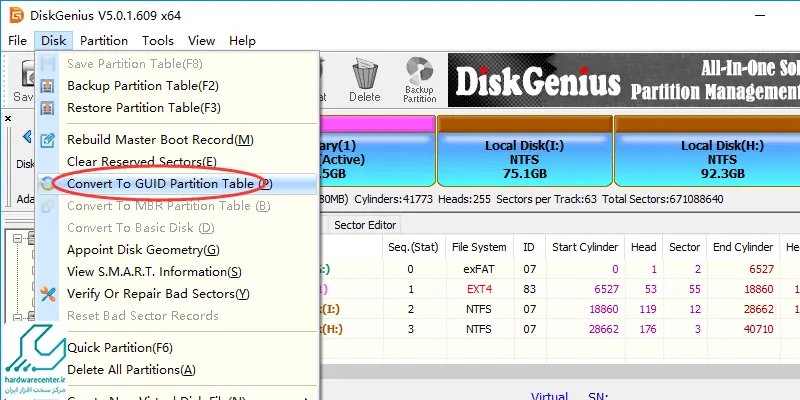Image resolution: width=800 pixels, height=400 pixels.
Task: Click the previous disk arrow icon
Action: [27, 136]
